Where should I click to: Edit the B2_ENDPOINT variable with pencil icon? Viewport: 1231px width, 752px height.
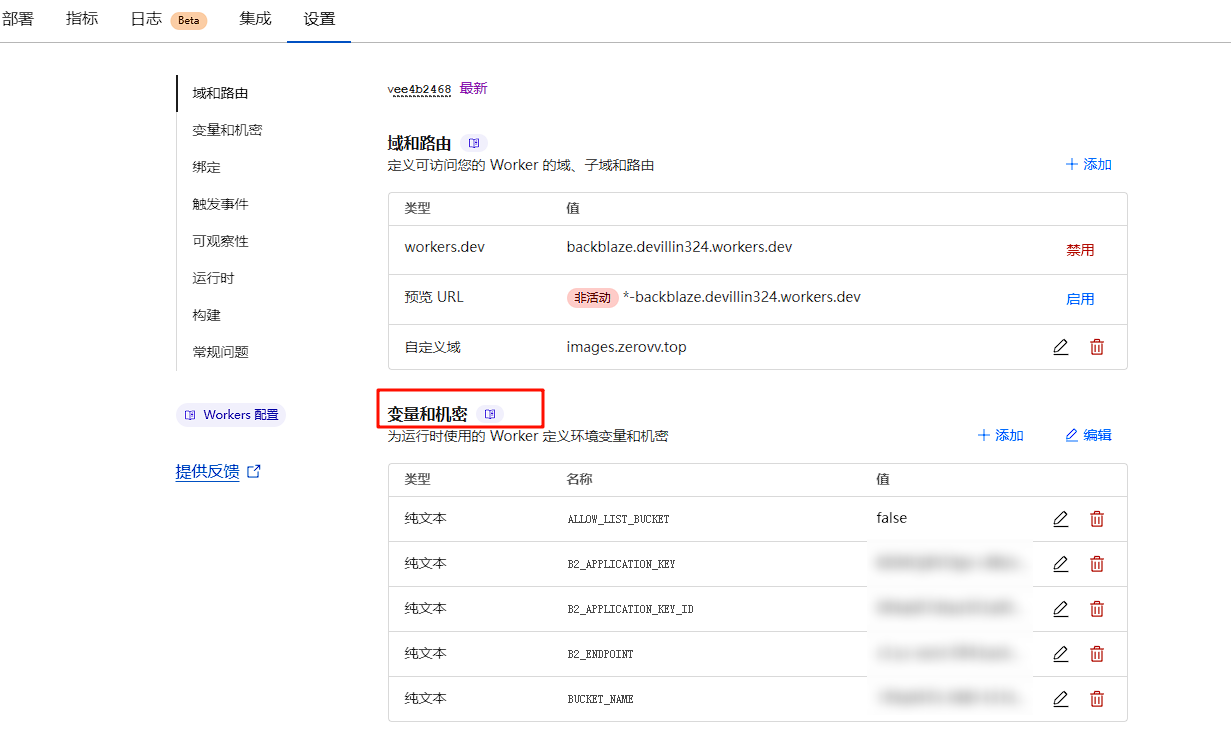pyautogui.click(x=1060, y=654)
